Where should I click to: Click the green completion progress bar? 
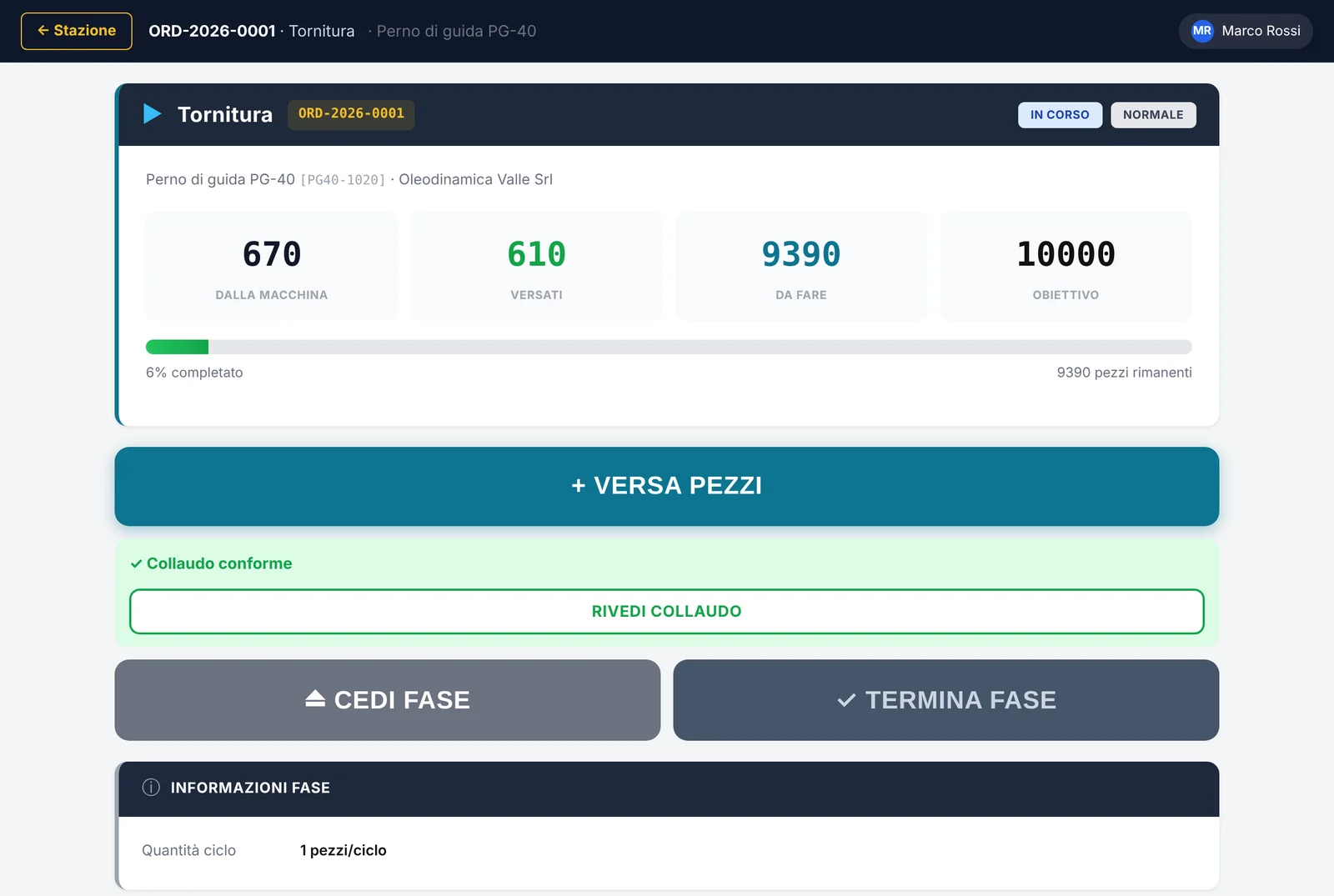click(x=669, y=347)
